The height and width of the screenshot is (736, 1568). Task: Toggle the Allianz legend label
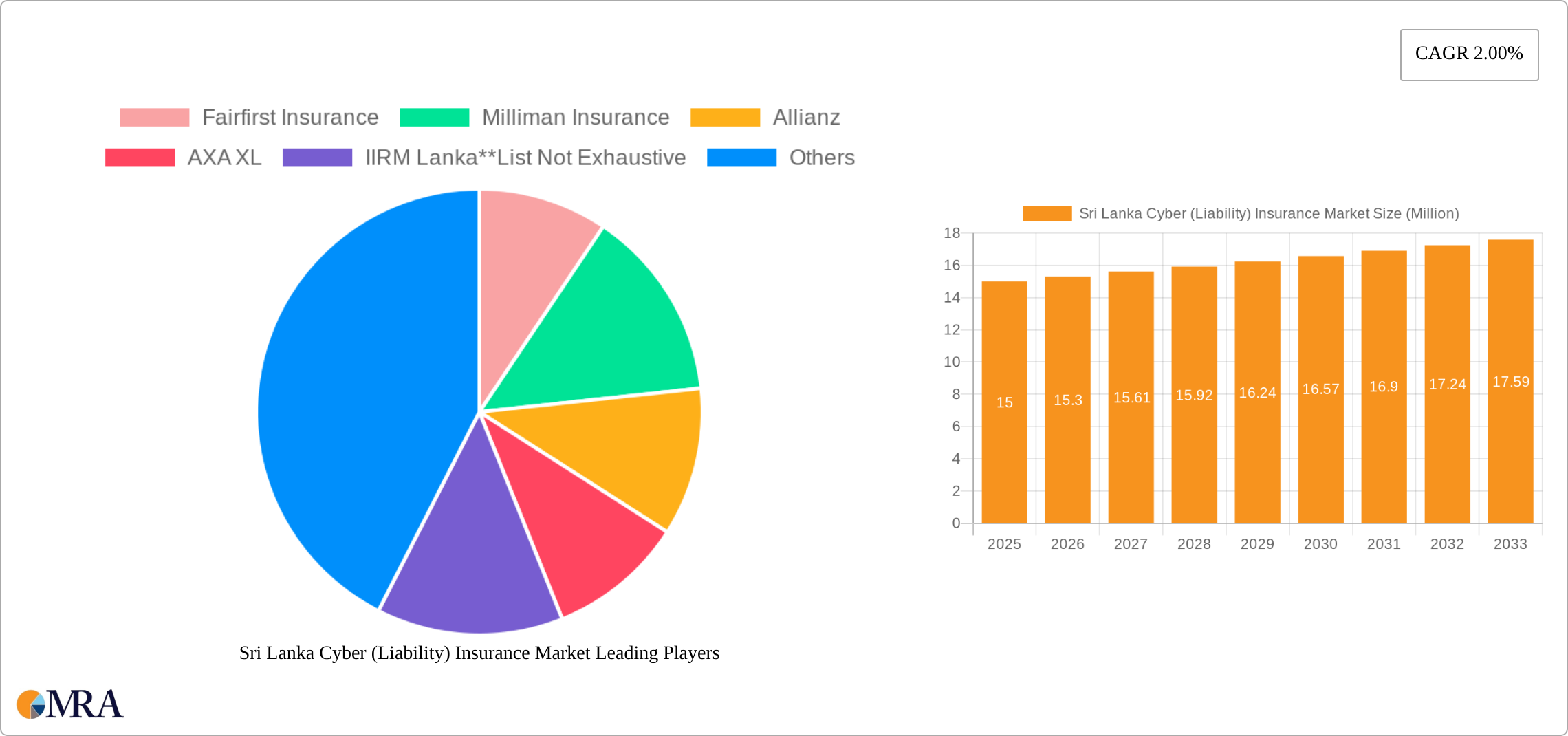pyautogui.click(x=806, y=118)
